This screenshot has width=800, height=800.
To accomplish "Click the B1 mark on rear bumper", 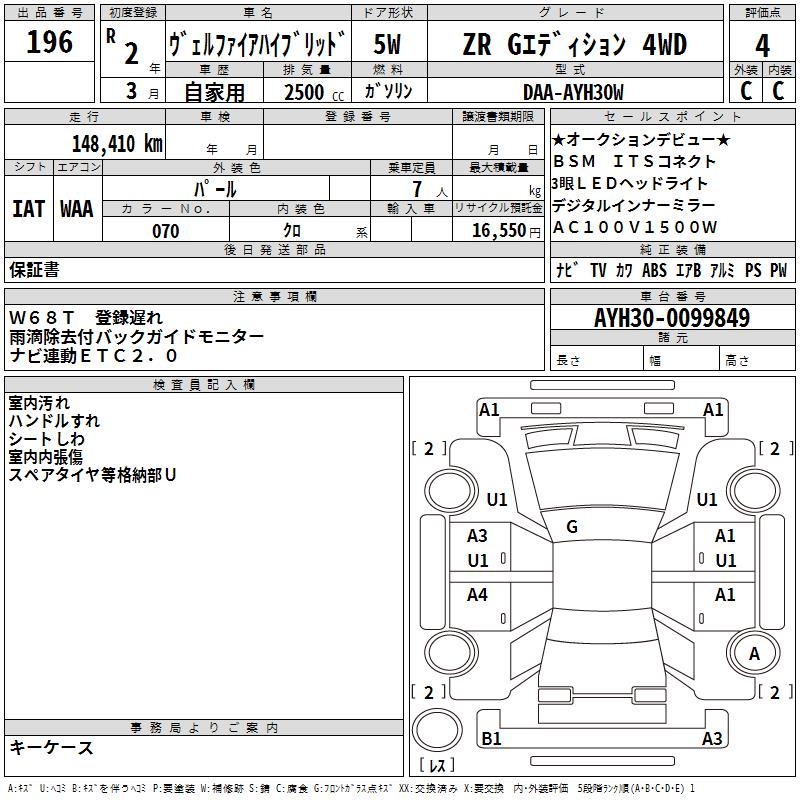I will coord(490,739).
